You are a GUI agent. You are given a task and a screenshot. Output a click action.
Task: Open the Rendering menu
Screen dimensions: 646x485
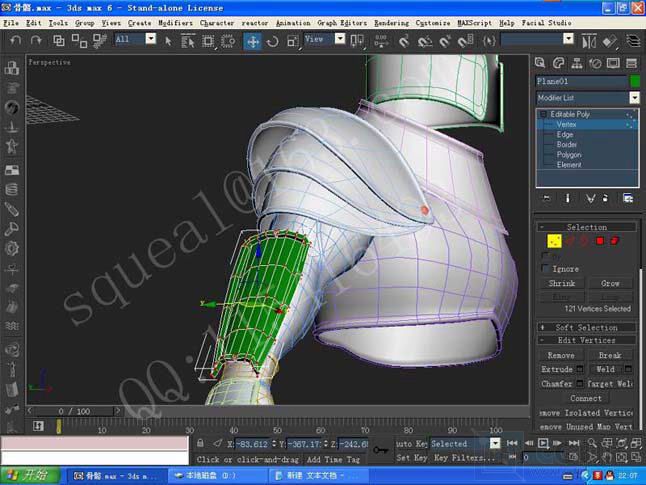coord(391,23)
